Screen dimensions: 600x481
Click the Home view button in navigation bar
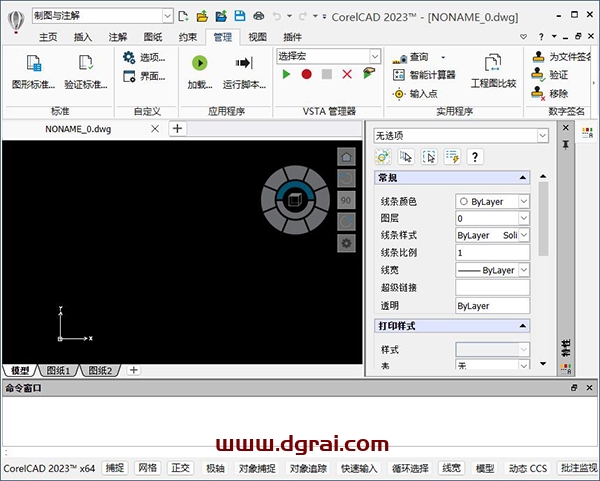[x=346, y=157]
